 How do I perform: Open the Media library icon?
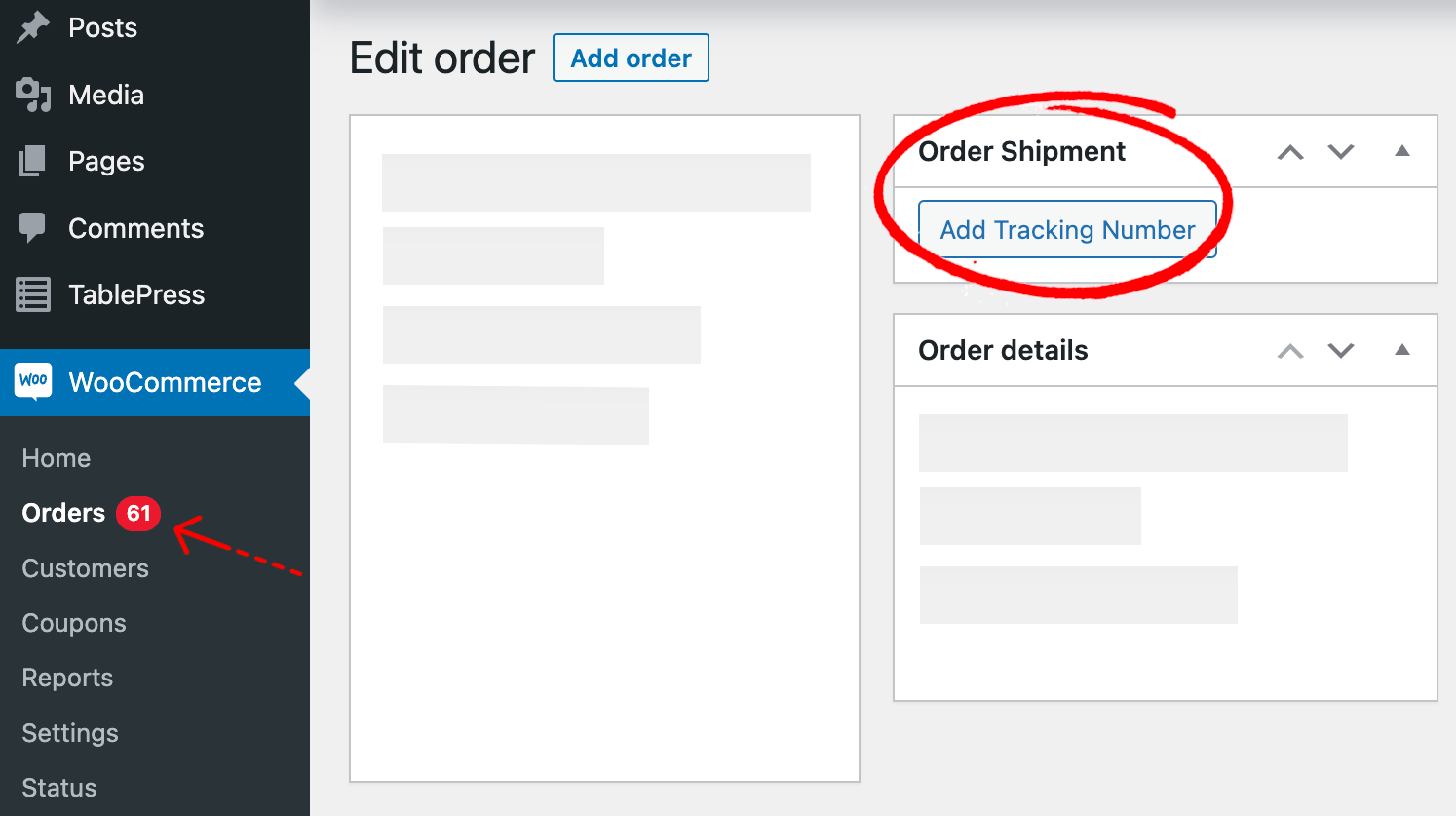[32, 94]
